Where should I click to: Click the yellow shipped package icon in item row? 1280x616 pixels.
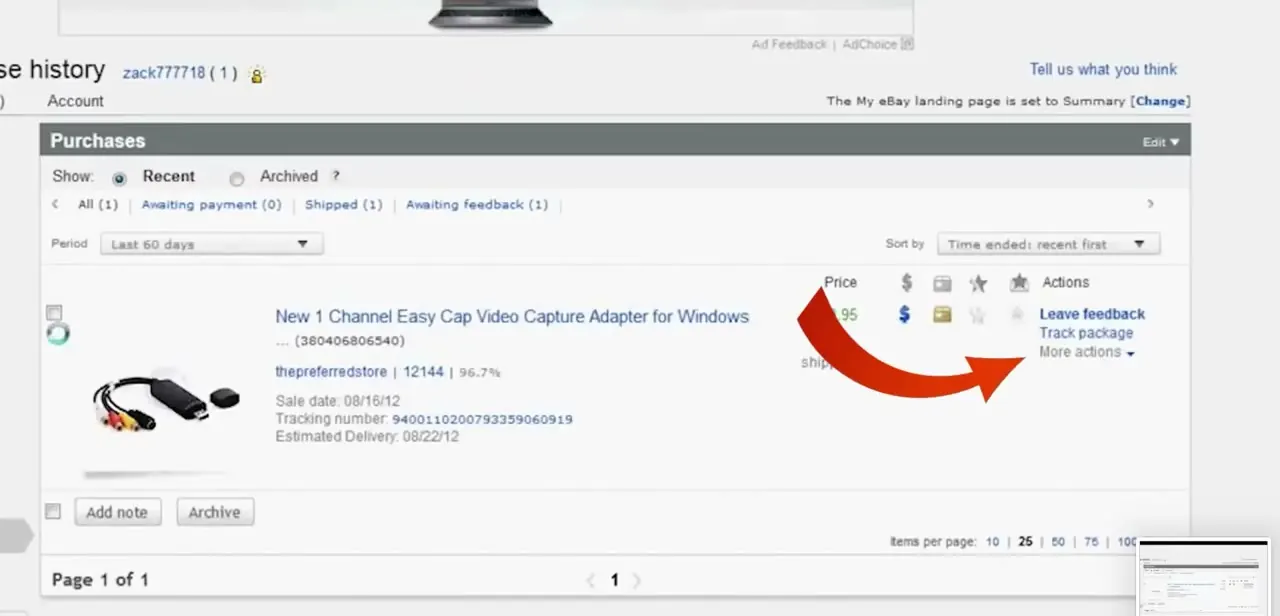(942, 314)
